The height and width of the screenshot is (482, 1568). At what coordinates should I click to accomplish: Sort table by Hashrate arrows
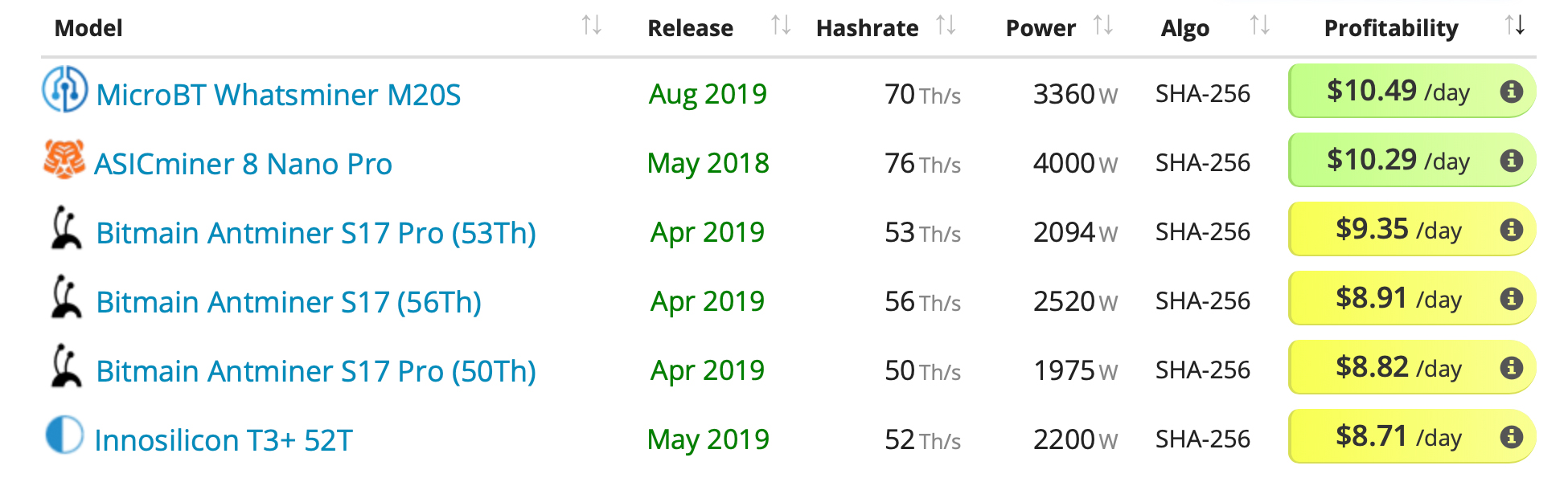coord(946,26)
